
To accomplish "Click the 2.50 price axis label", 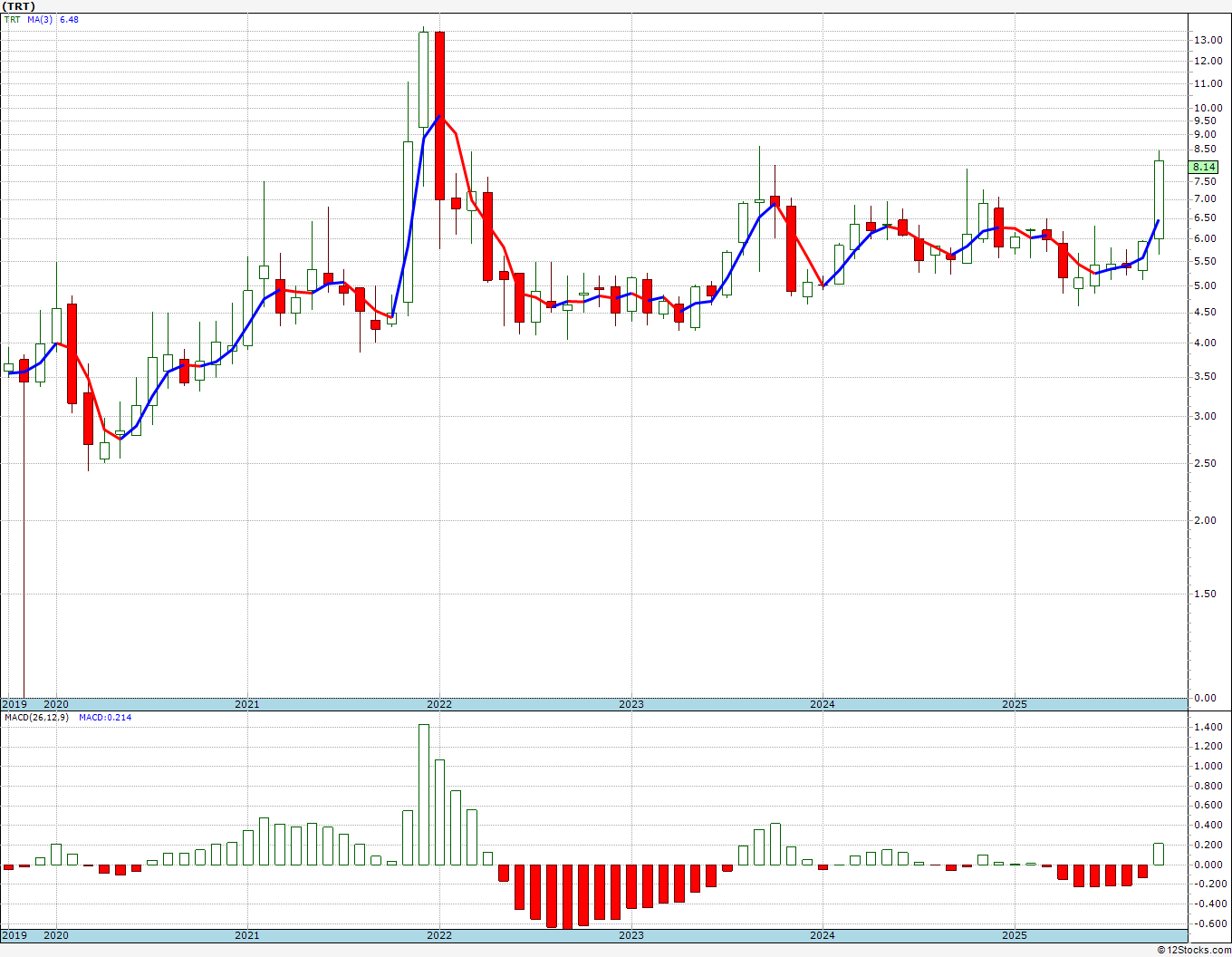I will (1205, 463).
